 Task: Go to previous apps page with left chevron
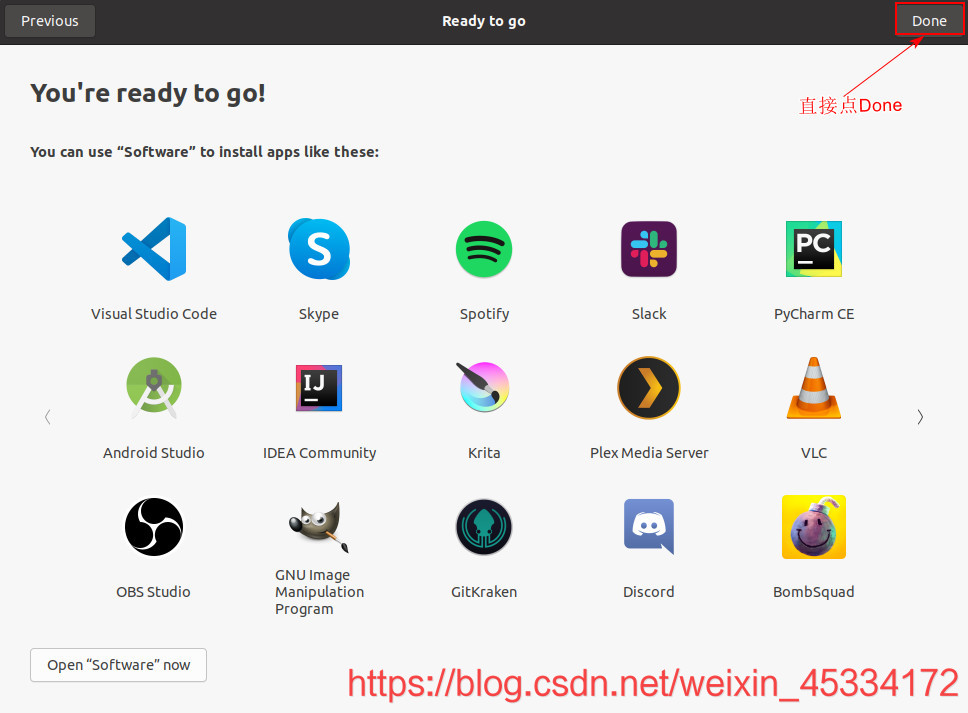pyautogui.click(x=48, y=417)
